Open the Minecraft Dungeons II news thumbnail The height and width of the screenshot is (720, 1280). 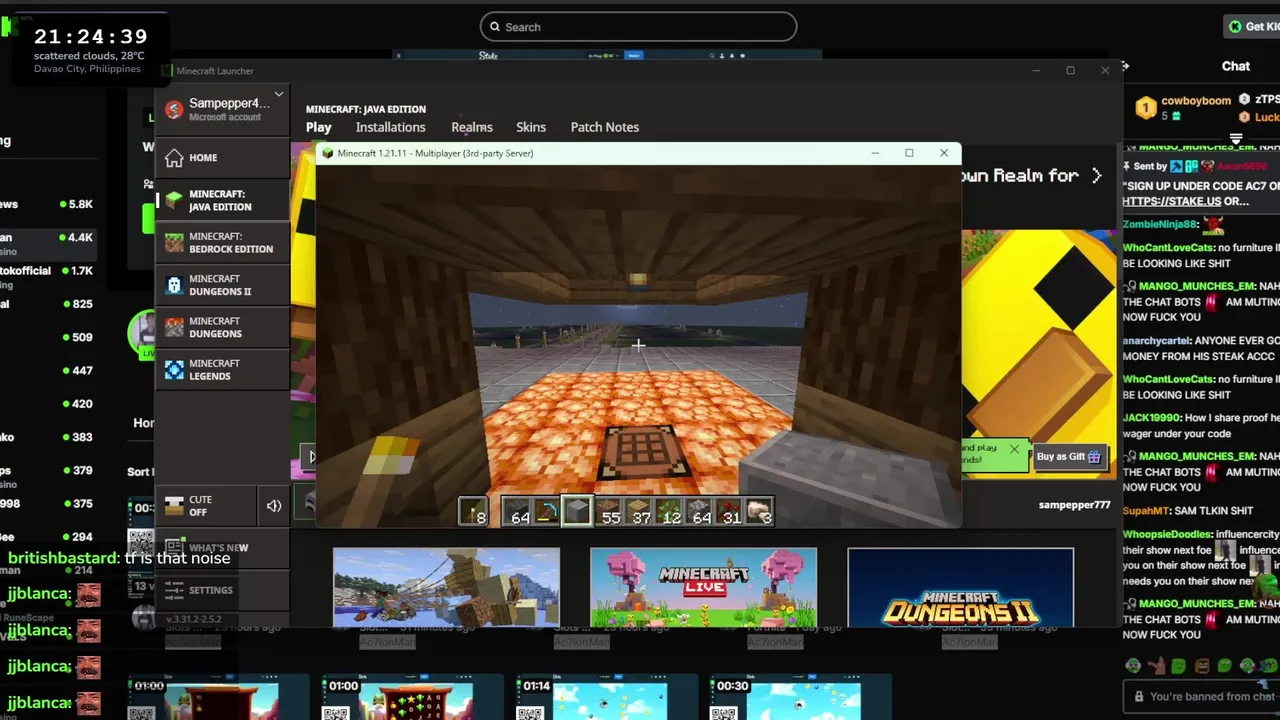960,587
